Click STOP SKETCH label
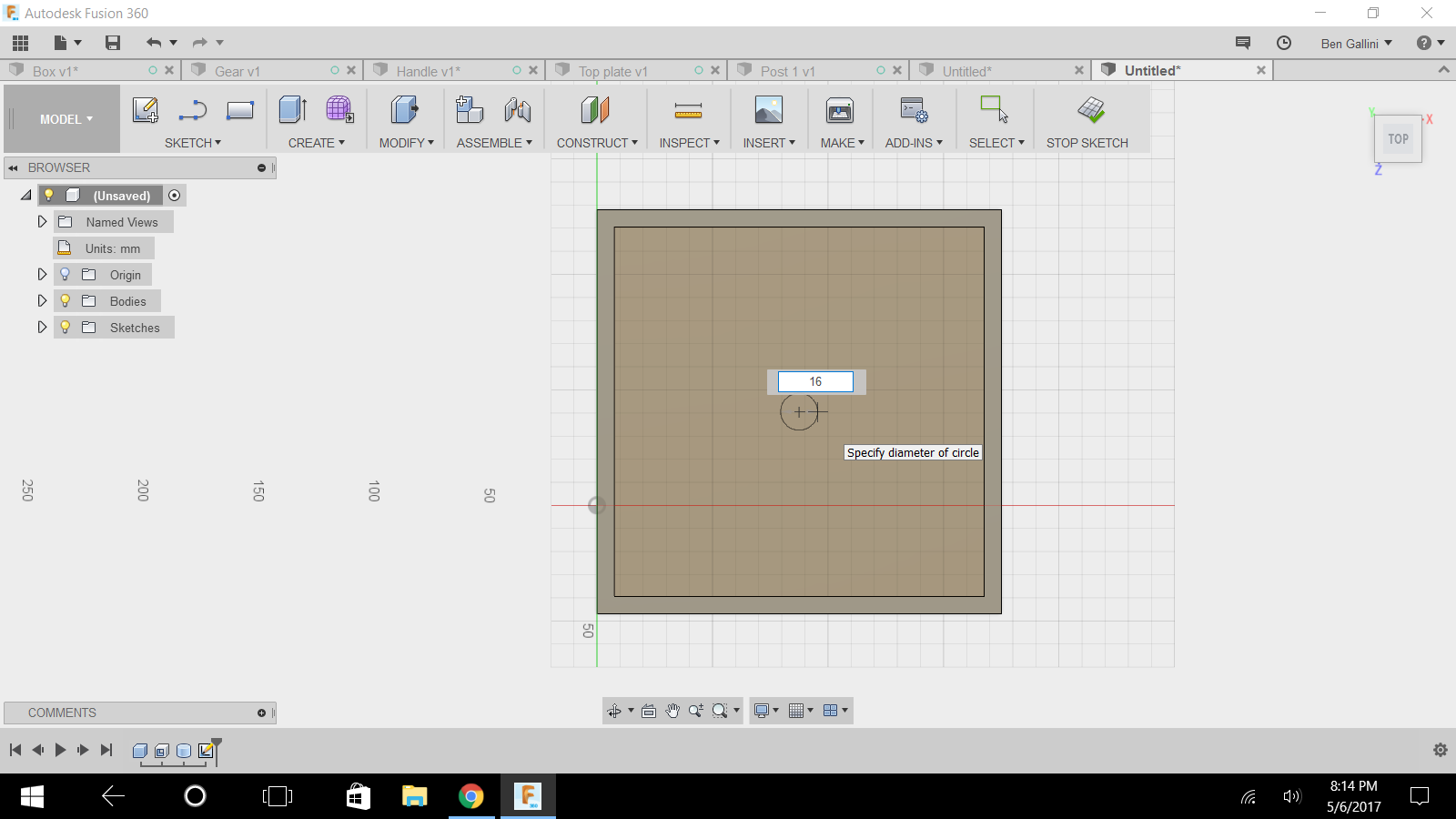Screen dimensions: 1456x819 tap(1087, 143)
